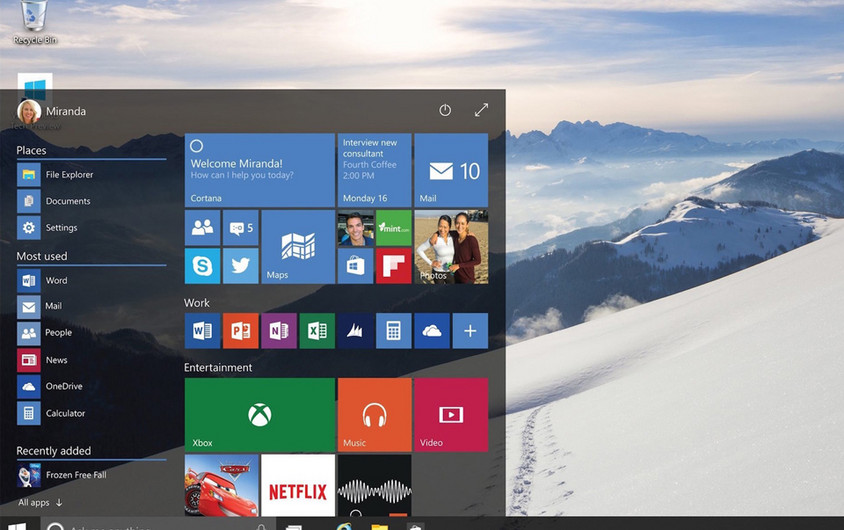
Task: Launch Word from the Most used list
Action: click(x=43, y=280)
